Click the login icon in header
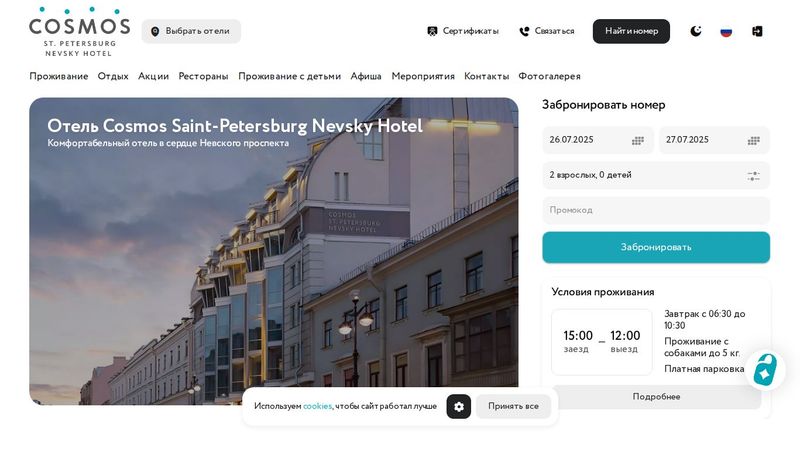This screenshot has height=449, width=800. [x=757, y=31]
